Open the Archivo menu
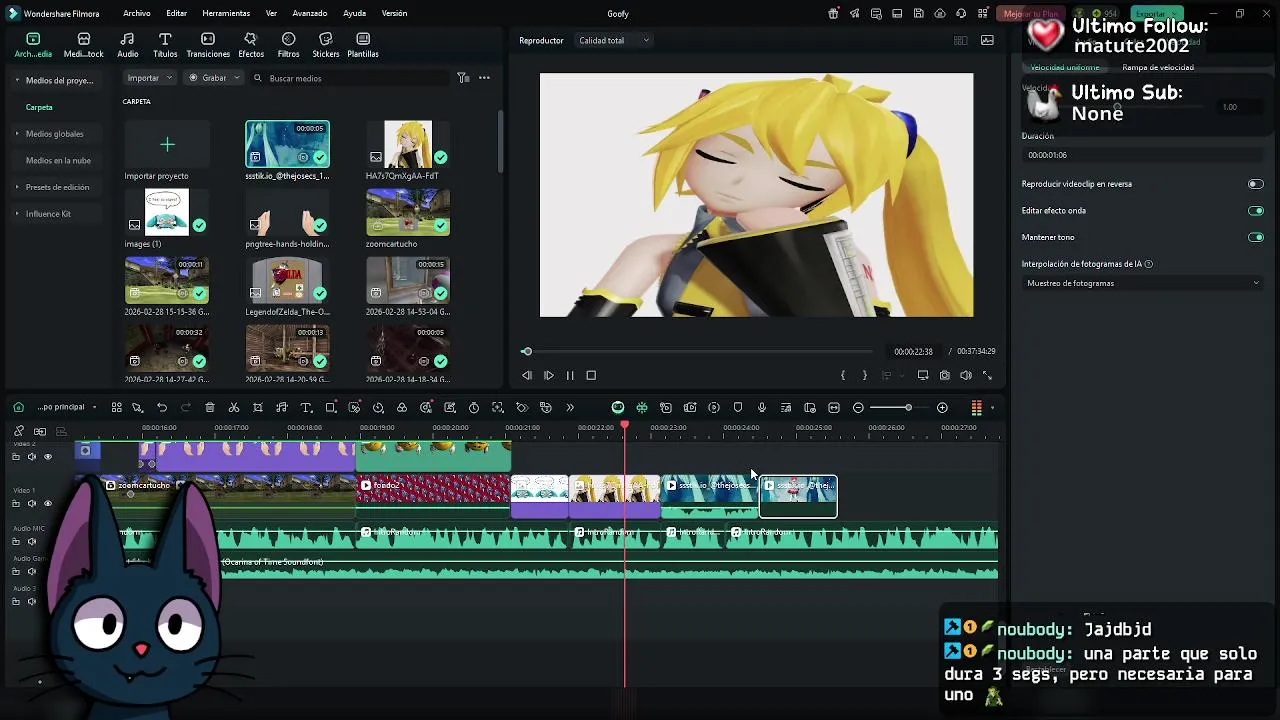1280x720 pixels. (x=137, y=14)
